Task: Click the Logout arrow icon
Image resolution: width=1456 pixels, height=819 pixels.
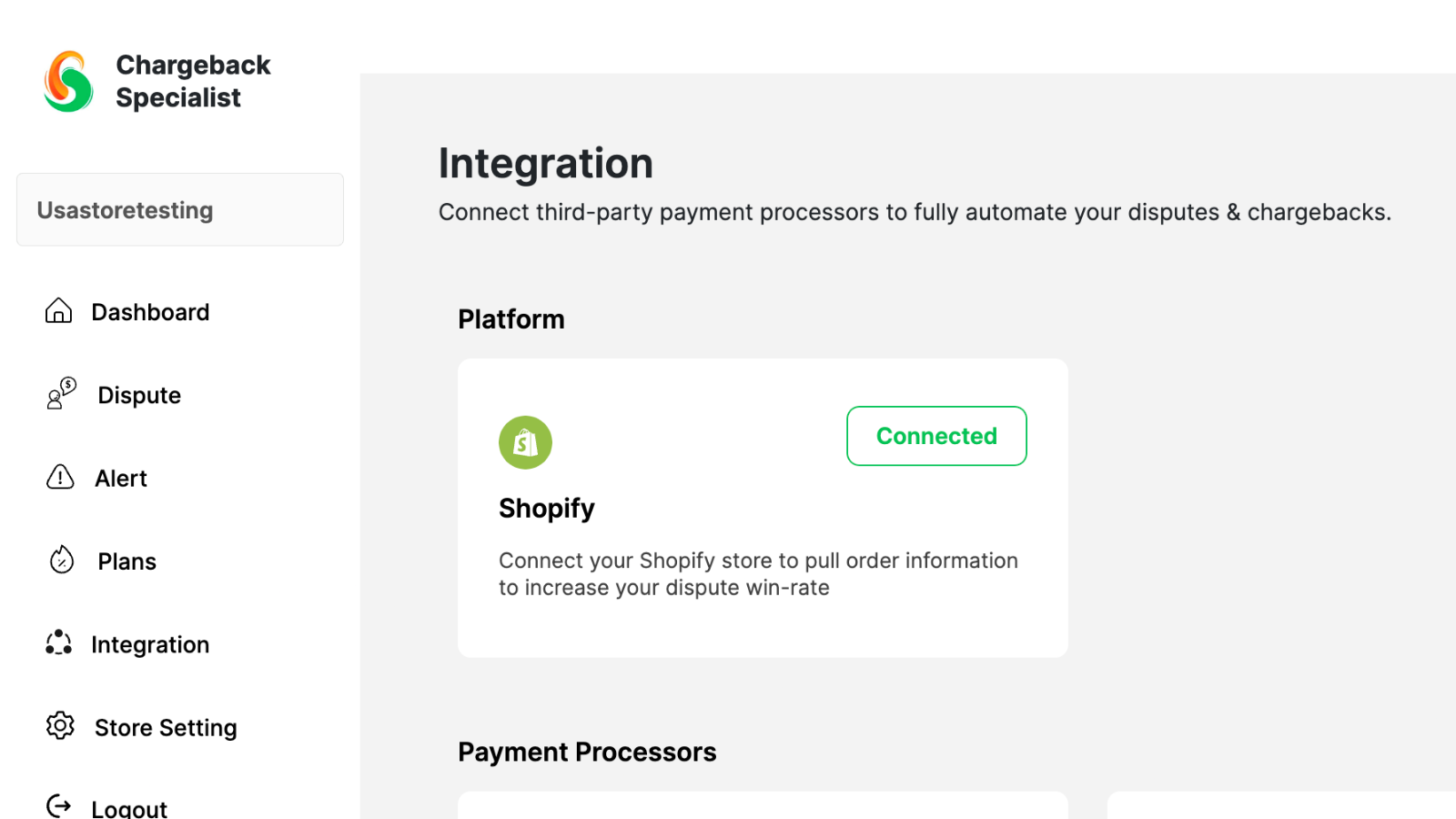Action: [58, 805]
